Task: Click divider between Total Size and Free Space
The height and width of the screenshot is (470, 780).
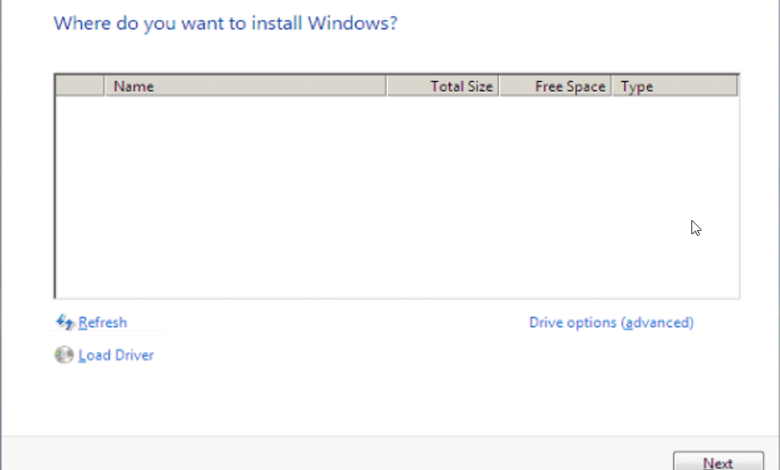Action: [x=498, y=86]
